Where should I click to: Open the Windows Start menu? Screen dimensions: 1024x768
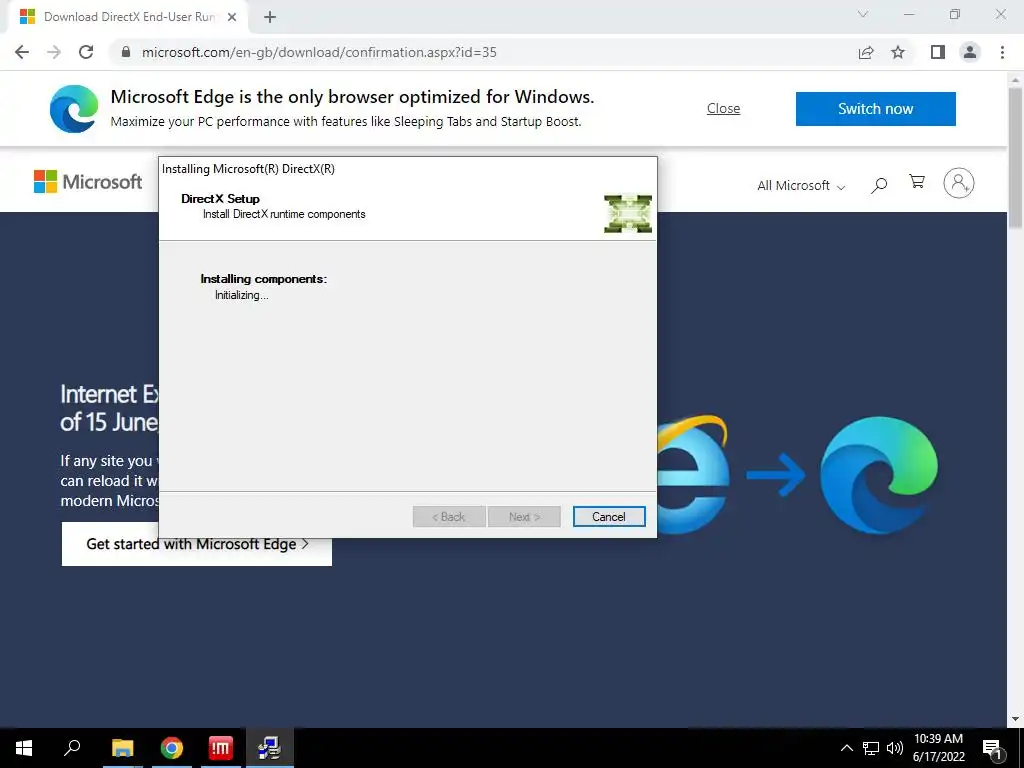24,748
